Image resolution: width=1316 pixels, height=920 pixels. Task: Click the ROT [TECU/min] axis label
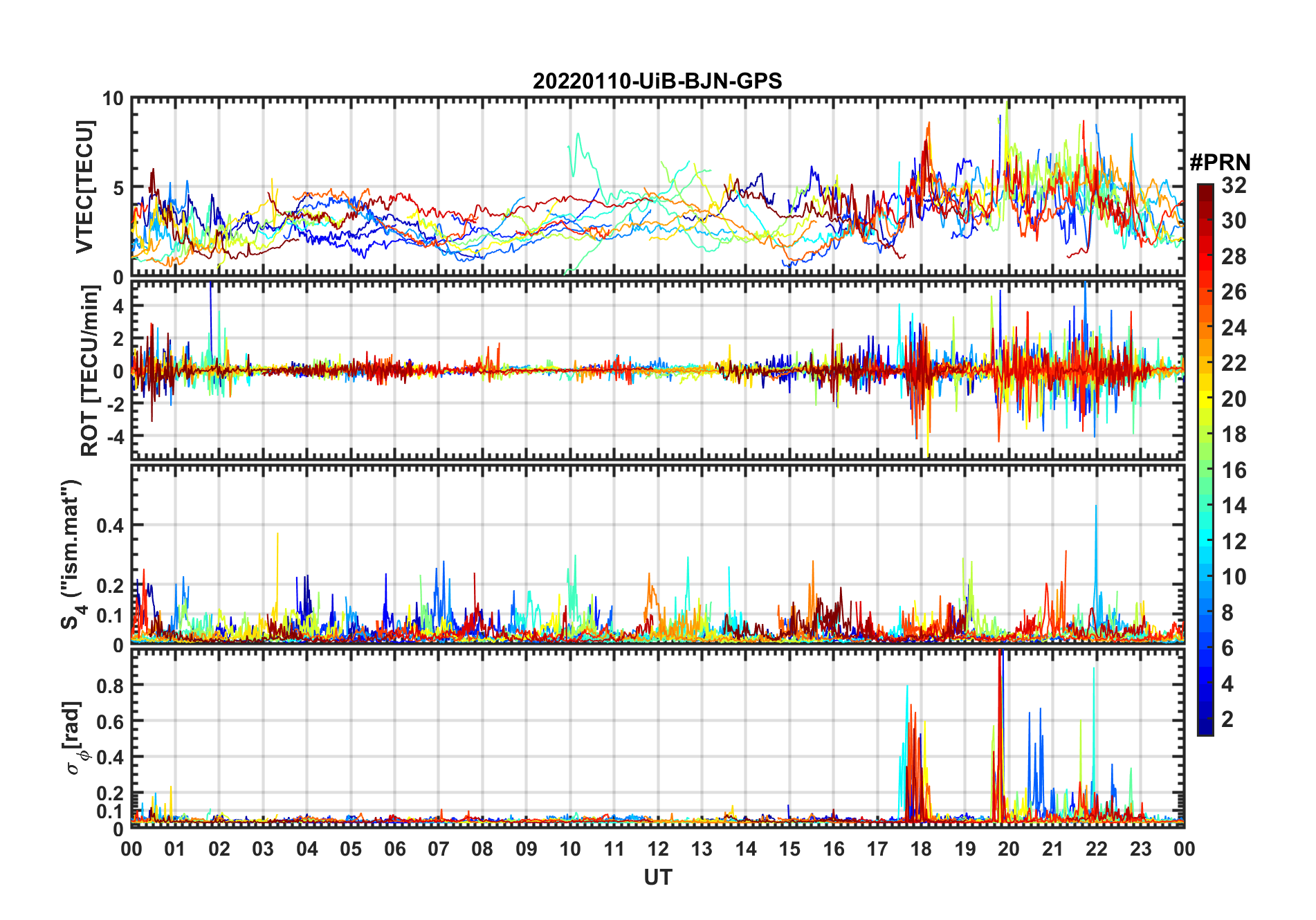coord(90,371)
